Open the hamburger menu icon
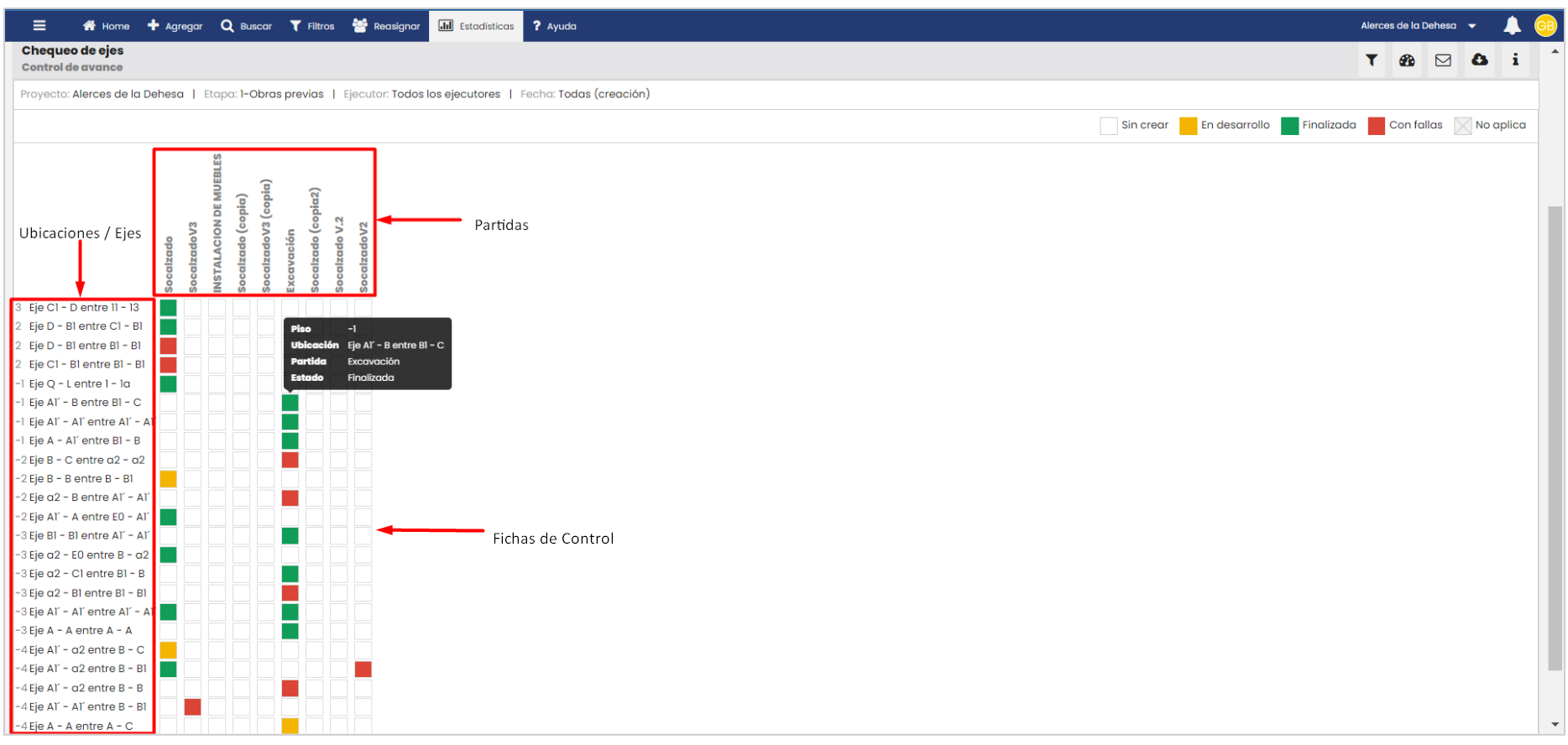 [x=39, y=25]
